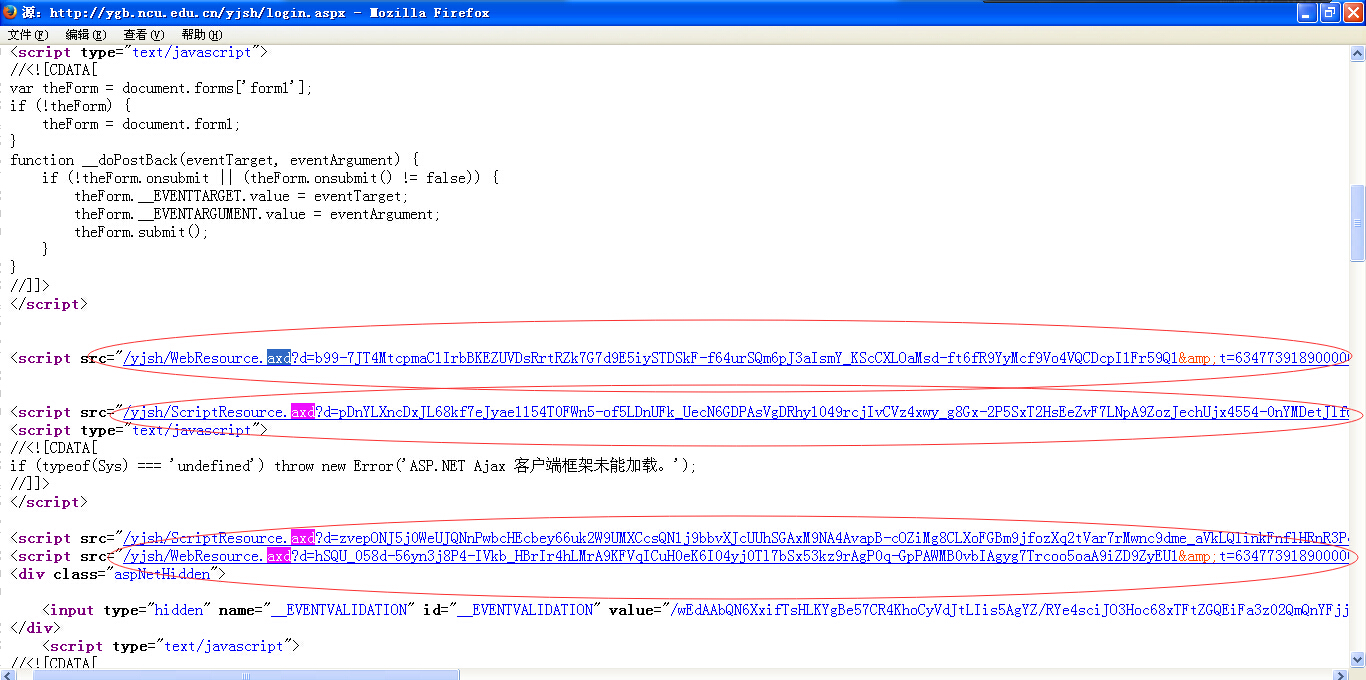This screenshot has height=680, width=1366.
Task: Open WebResource.axd link starting d=b99-7JT4
Action: [x=736, y=358]
